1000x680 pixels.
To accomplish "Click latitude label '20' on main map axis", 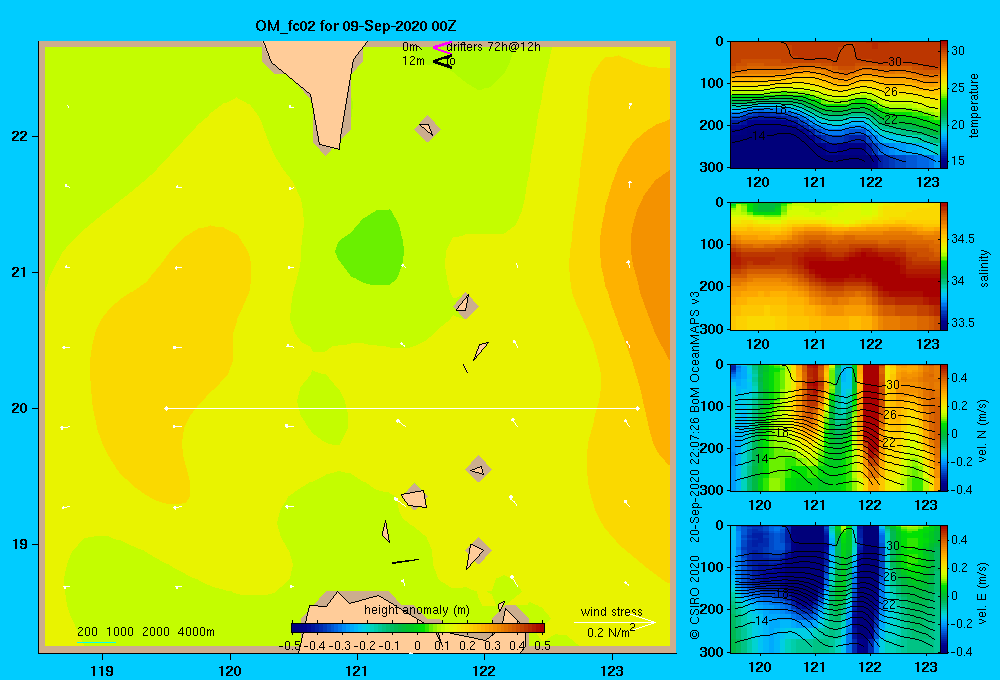I will (20, 408).
